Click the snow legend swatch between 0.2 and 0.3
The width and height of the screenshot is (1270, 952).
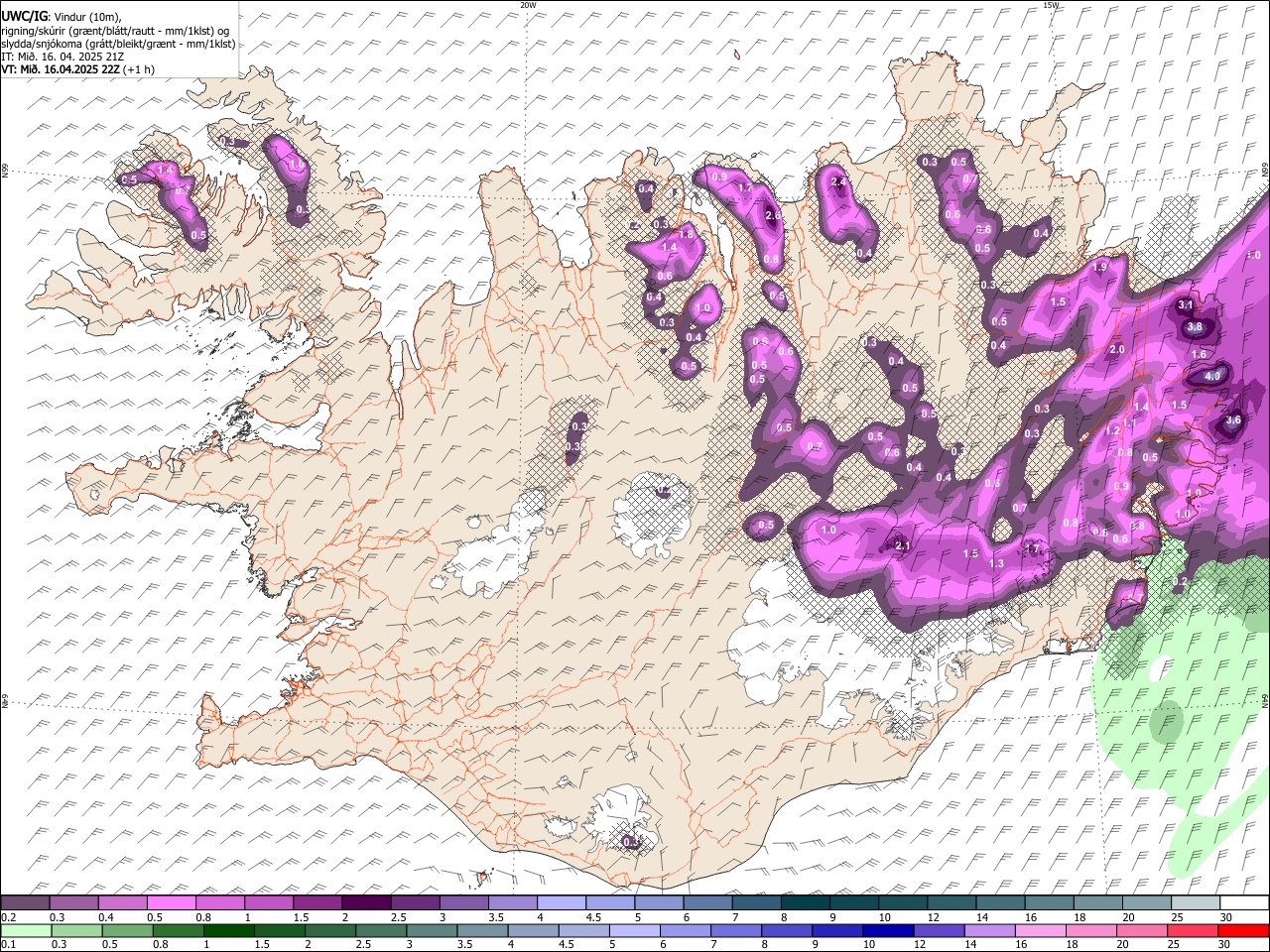(x=25, y=903)
